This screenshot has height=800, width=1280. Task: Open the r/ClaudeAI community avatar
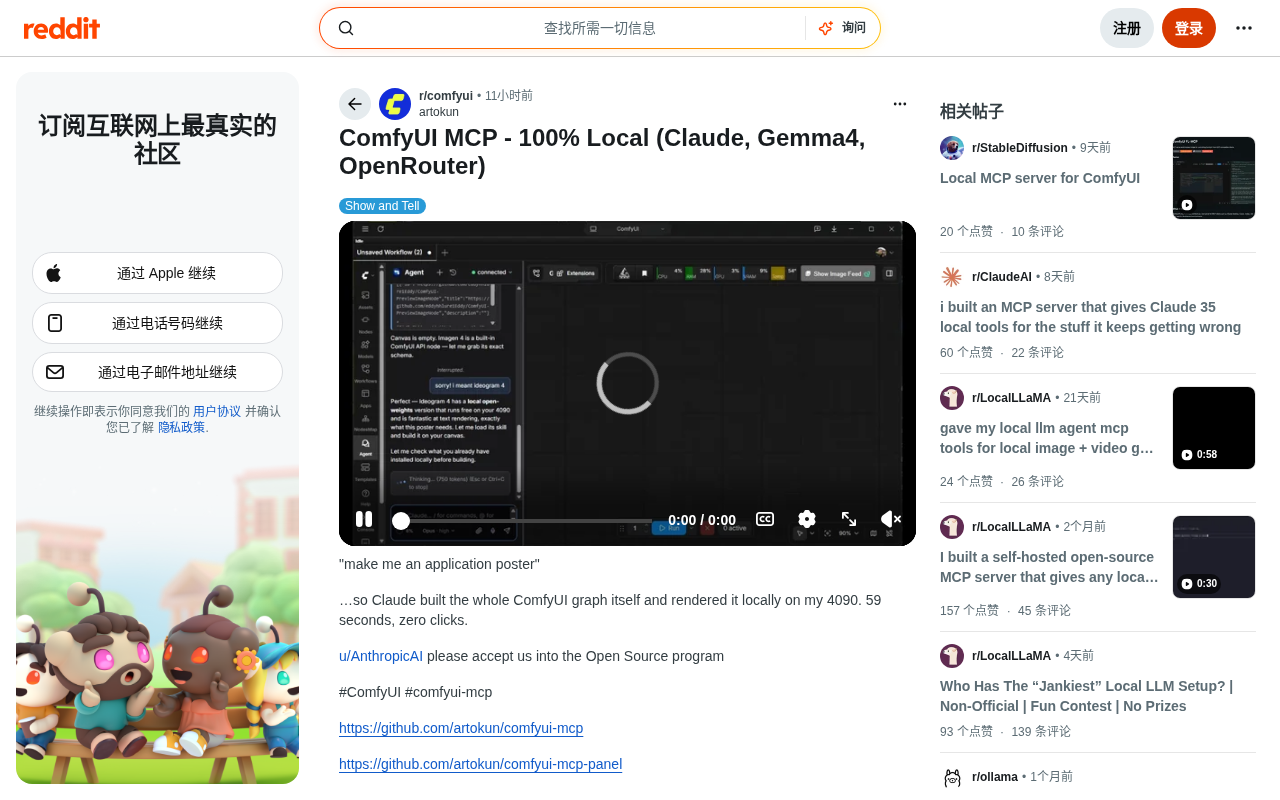952,277
